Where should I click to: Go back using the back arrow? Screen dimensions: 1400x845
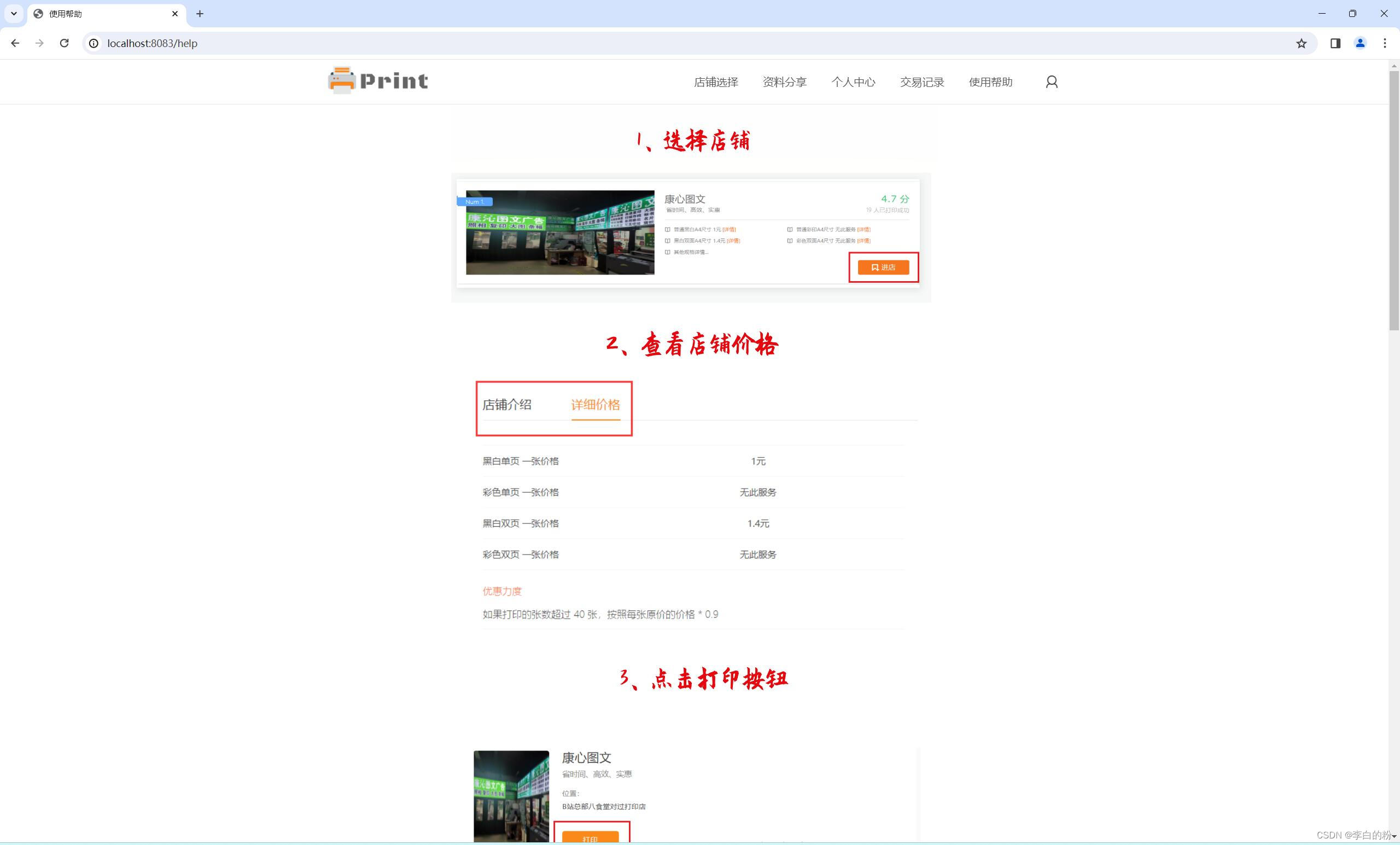point(15,43)
